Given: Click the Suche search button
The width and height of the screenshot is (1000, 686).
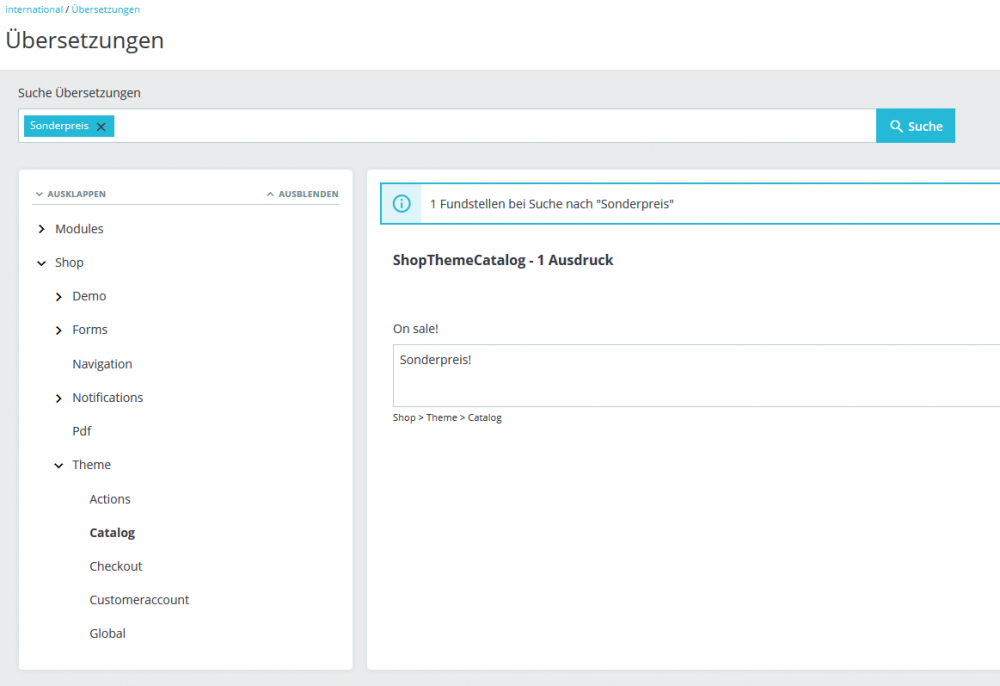Looking at the screenshot, I should (x=915, y=126).
